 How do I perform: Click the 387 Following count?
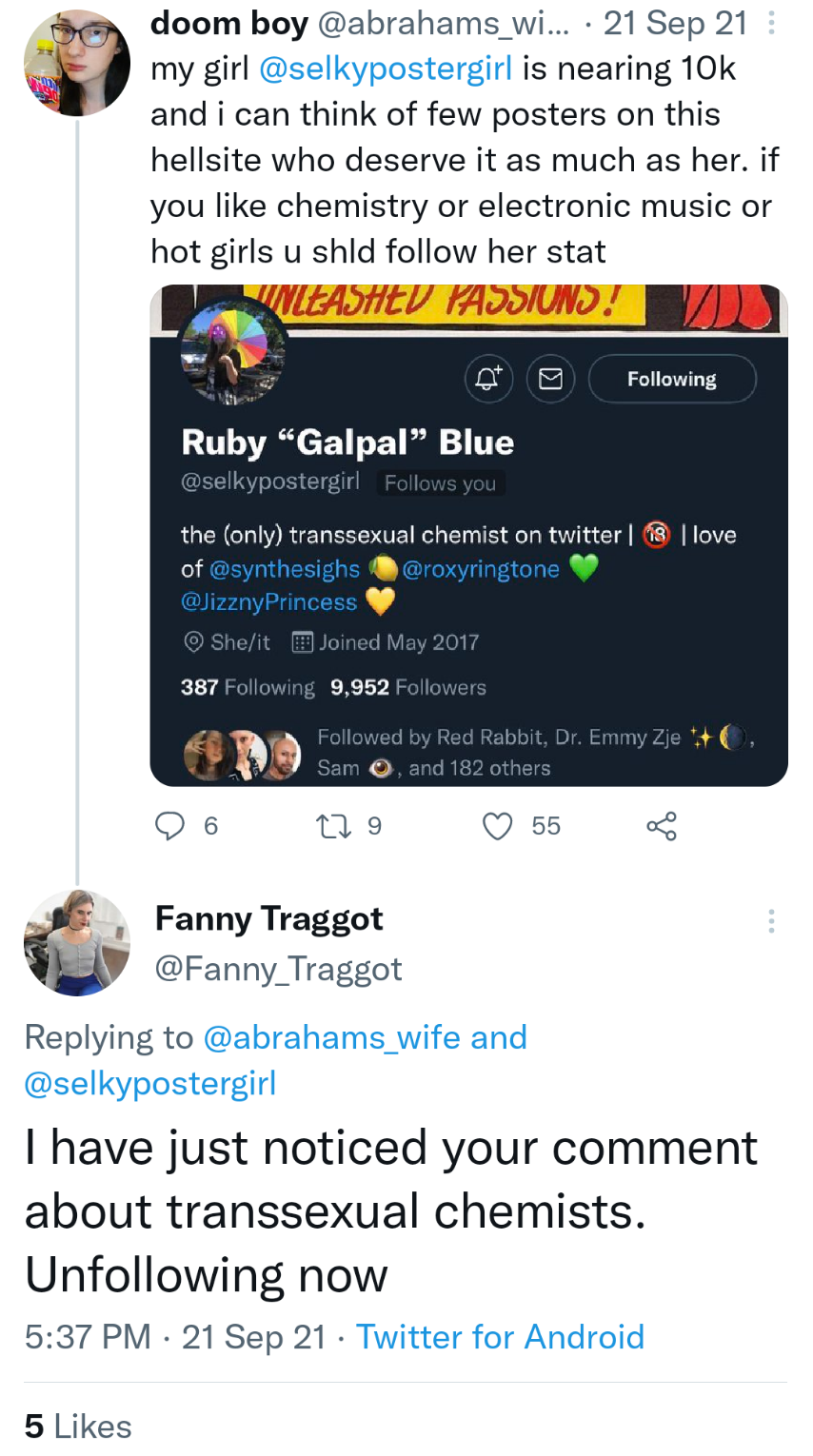248,687
